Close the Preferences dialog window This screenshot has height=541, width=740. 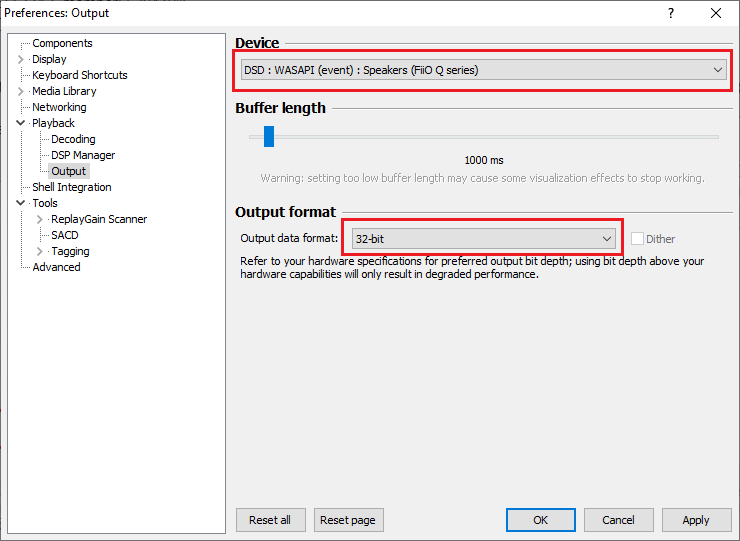pos(716,13)
